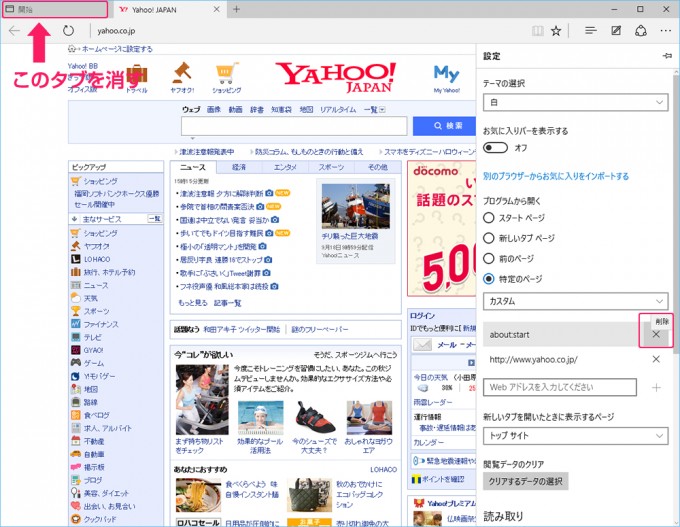Open a new tab with plus button
Viewport: 680px width, 527px height.
point(236,9)
